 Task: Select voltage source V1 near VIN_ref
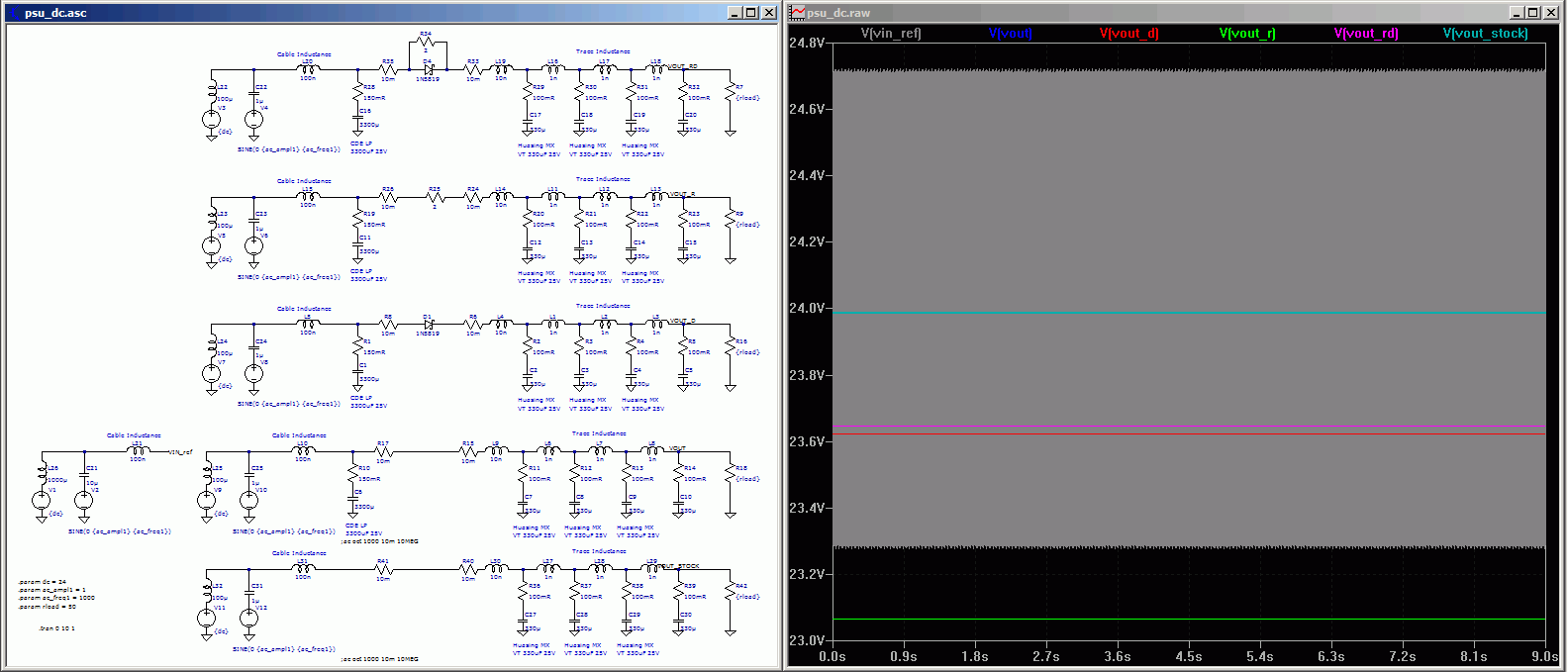click(x=42, y=501)
